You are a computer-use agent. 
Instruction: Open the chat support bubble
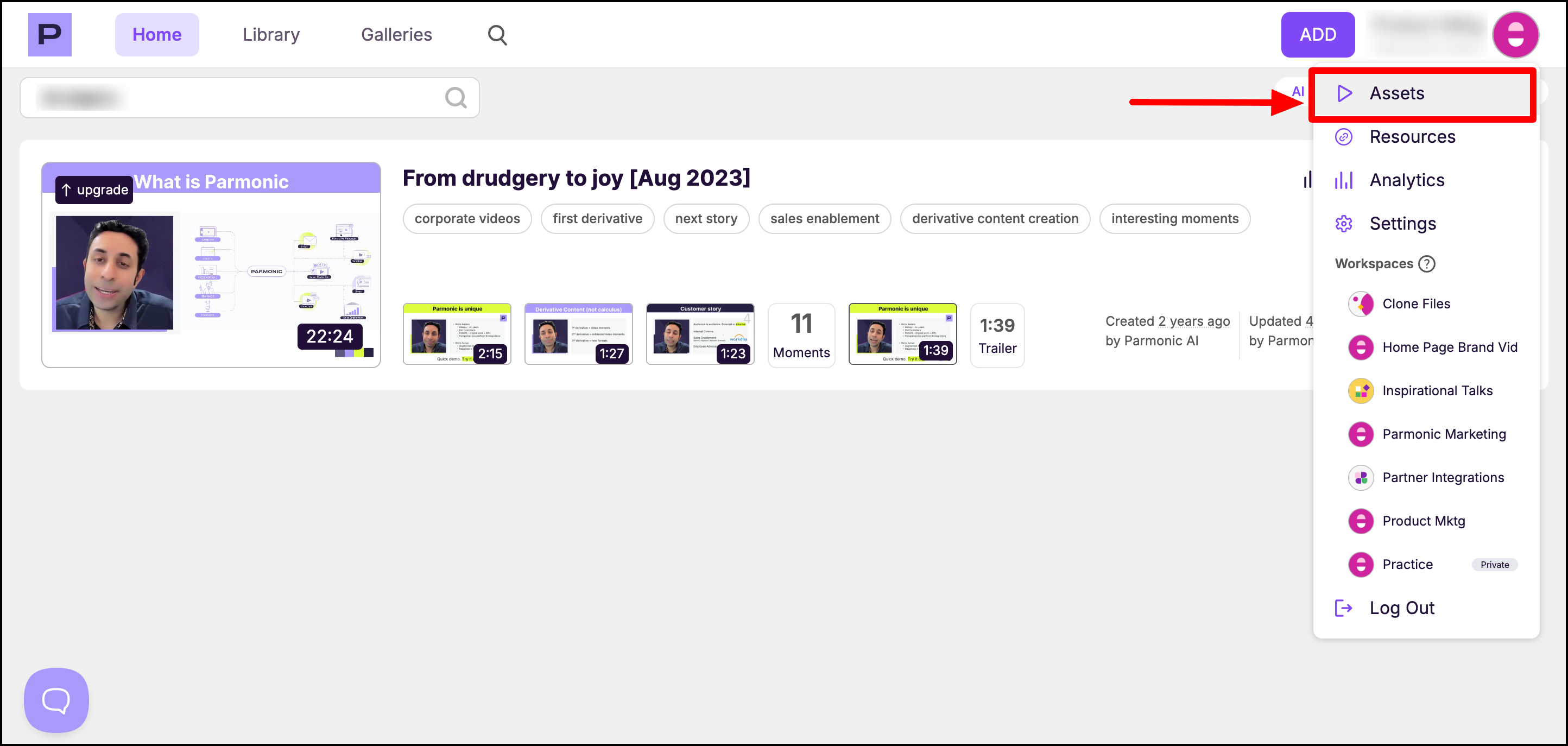pyautogui.click(x=56, y=700)
